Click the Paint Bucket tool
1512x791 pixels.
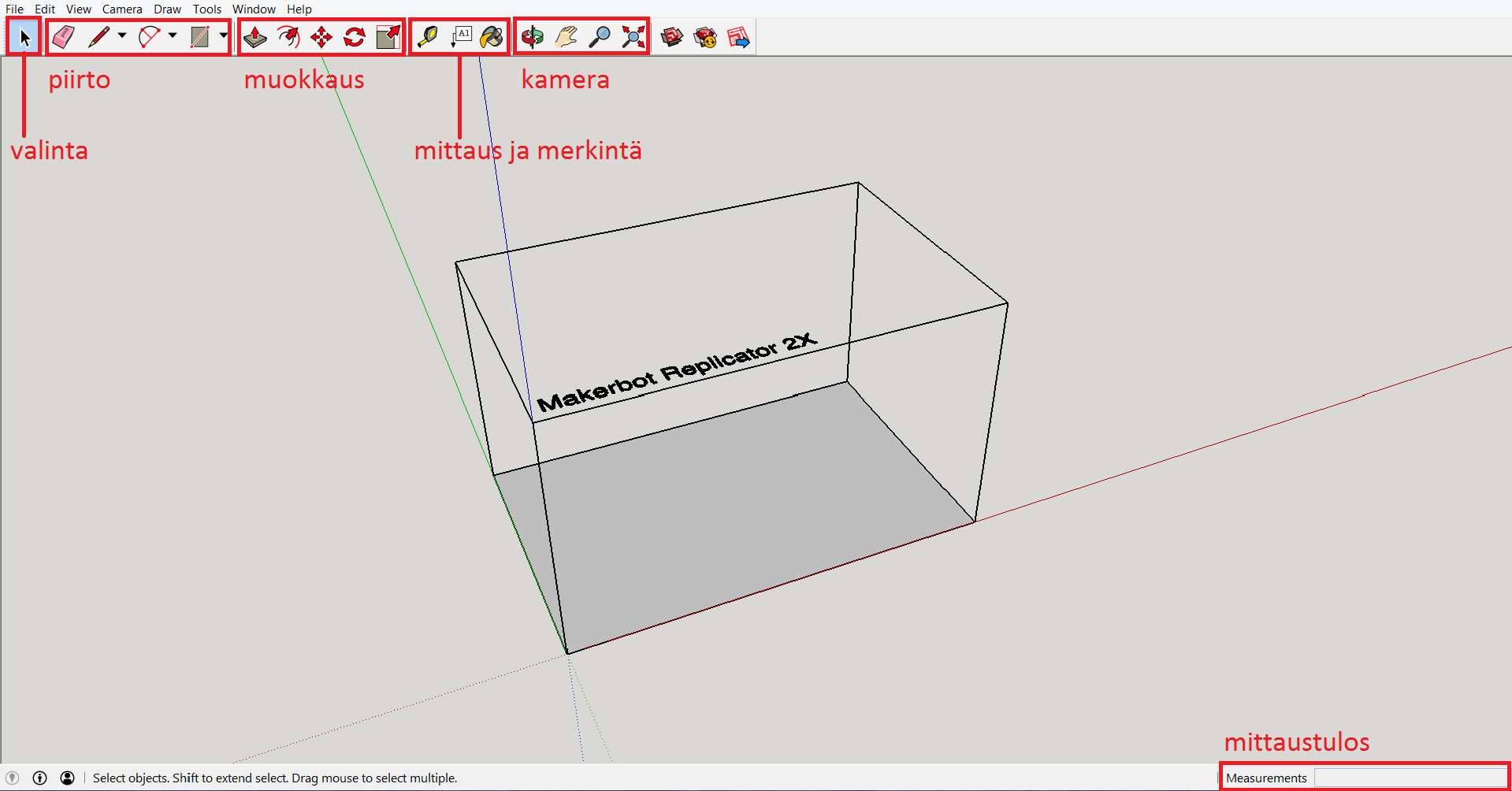(x=492, y=37)
